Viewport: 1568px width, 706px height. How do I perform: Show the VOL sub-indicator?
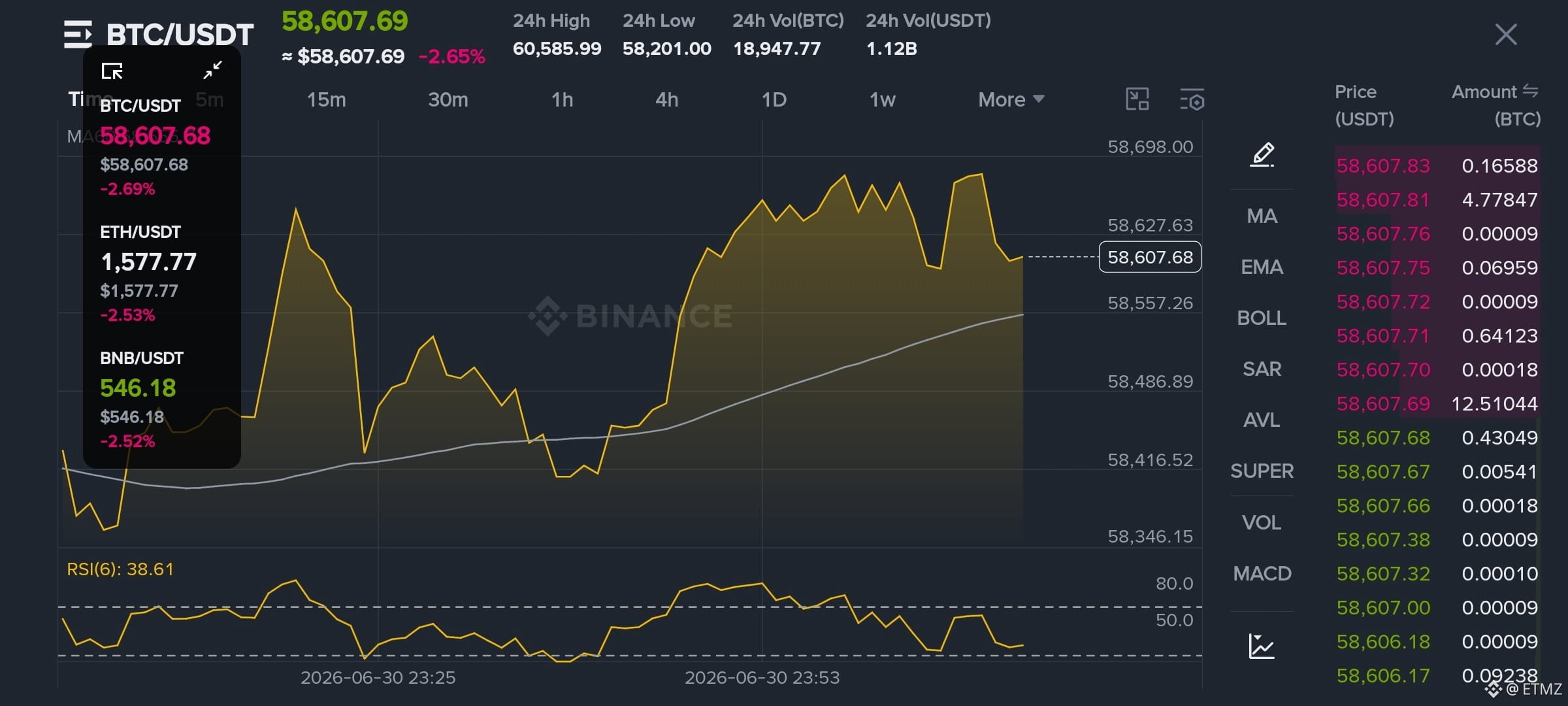pyautogui.click(x=1262, y=522)
